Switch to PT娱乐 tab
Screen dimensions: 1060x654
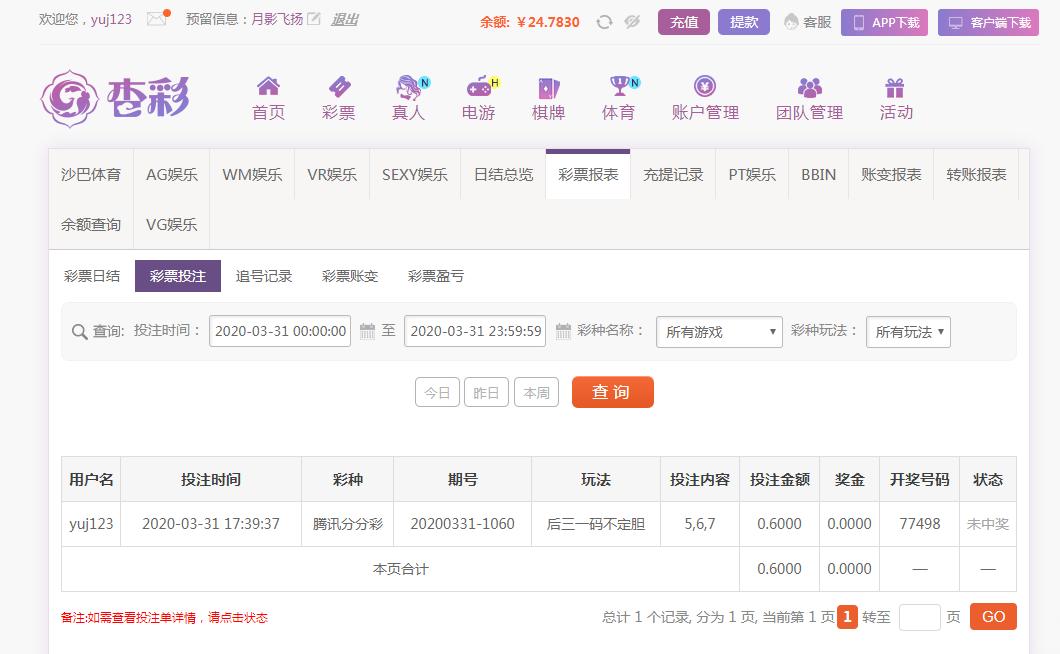tap(752, 174)
